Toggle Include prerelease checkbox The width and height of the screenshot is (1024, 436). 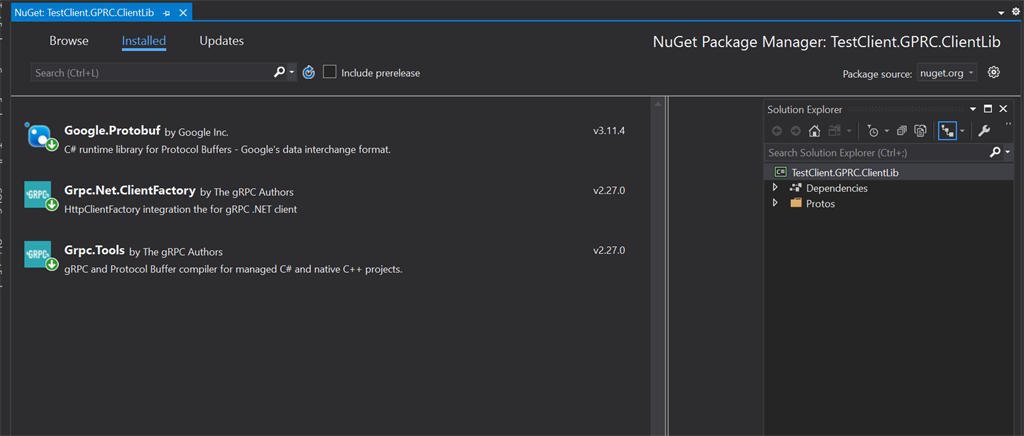[330, 72]
